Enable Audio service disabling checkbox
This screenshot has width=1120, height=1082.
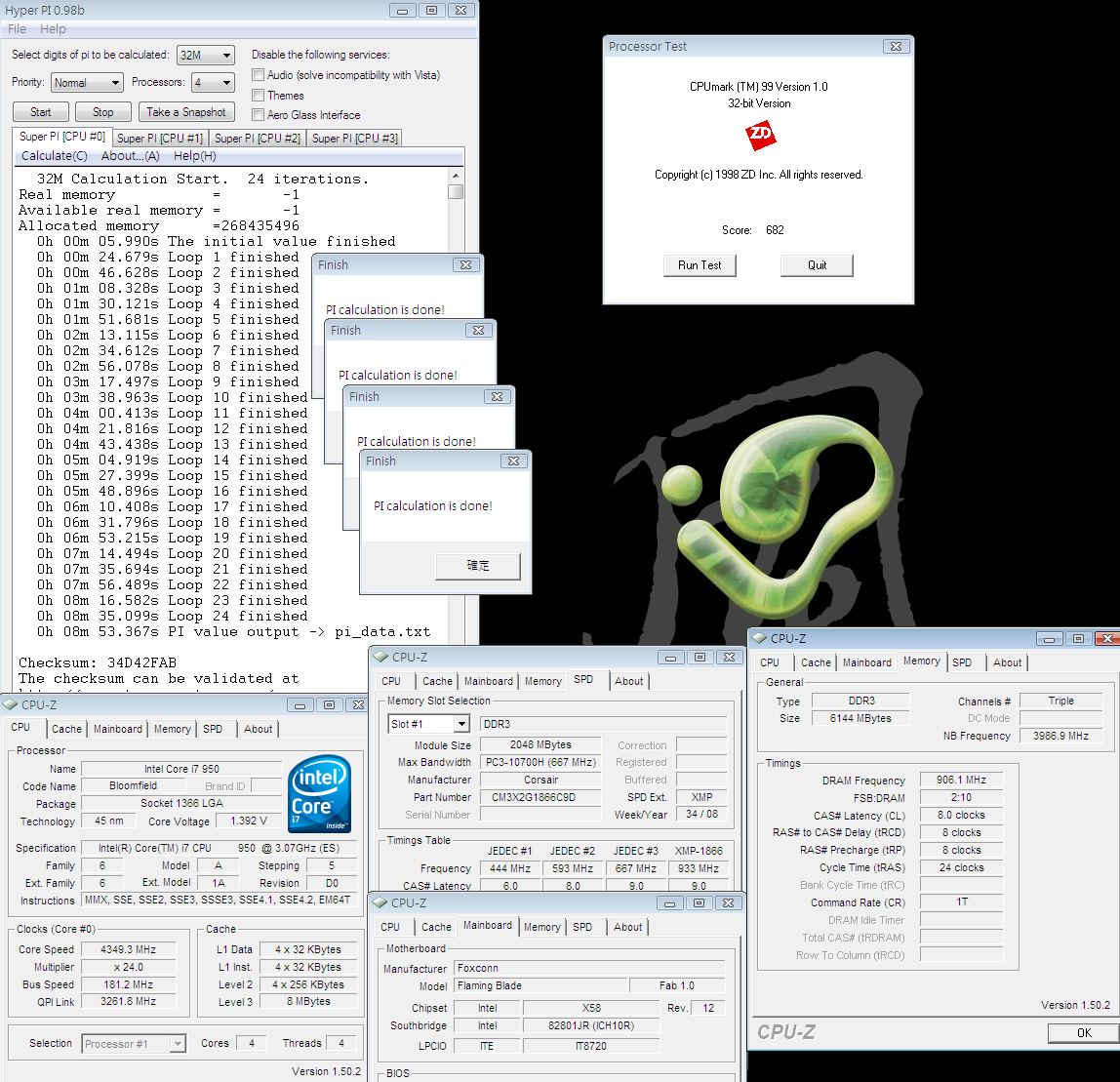tap(259, 75)
